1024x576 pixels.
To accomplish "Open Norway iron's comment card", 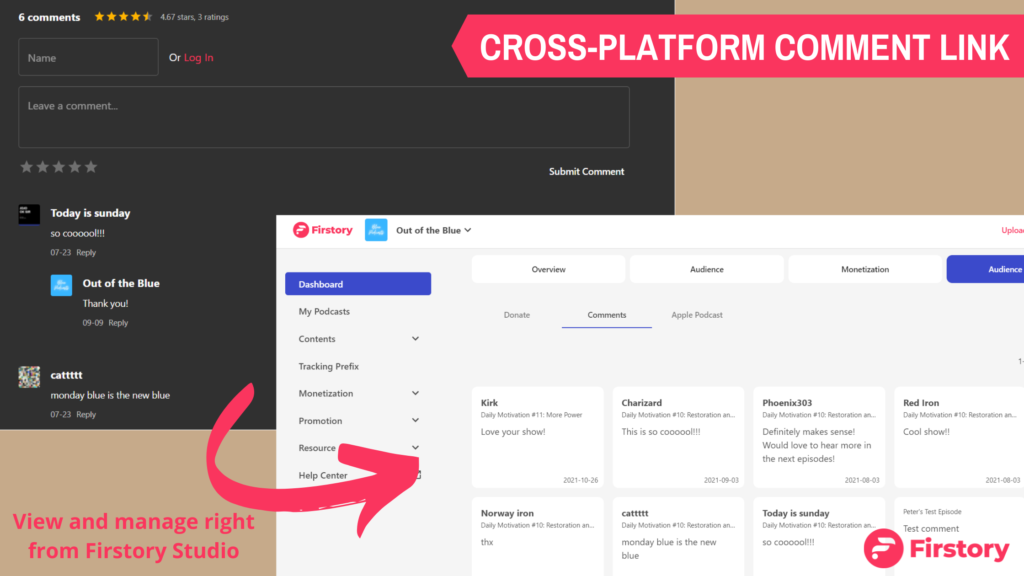I will pos(537,537).
